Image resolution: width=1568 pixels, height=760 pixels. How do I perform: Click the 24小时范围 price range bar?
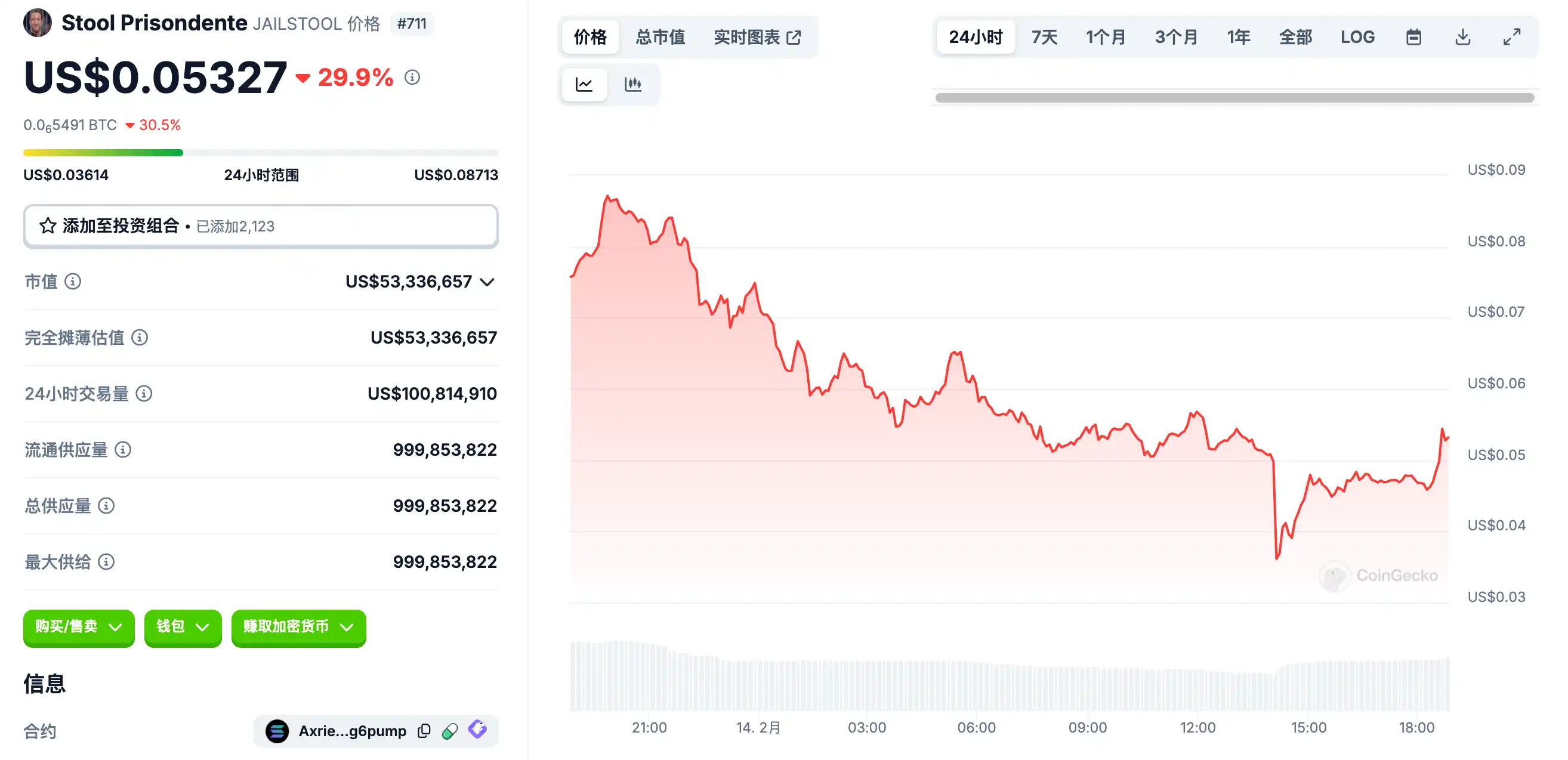pyautogui.click(x=261, y=153)
